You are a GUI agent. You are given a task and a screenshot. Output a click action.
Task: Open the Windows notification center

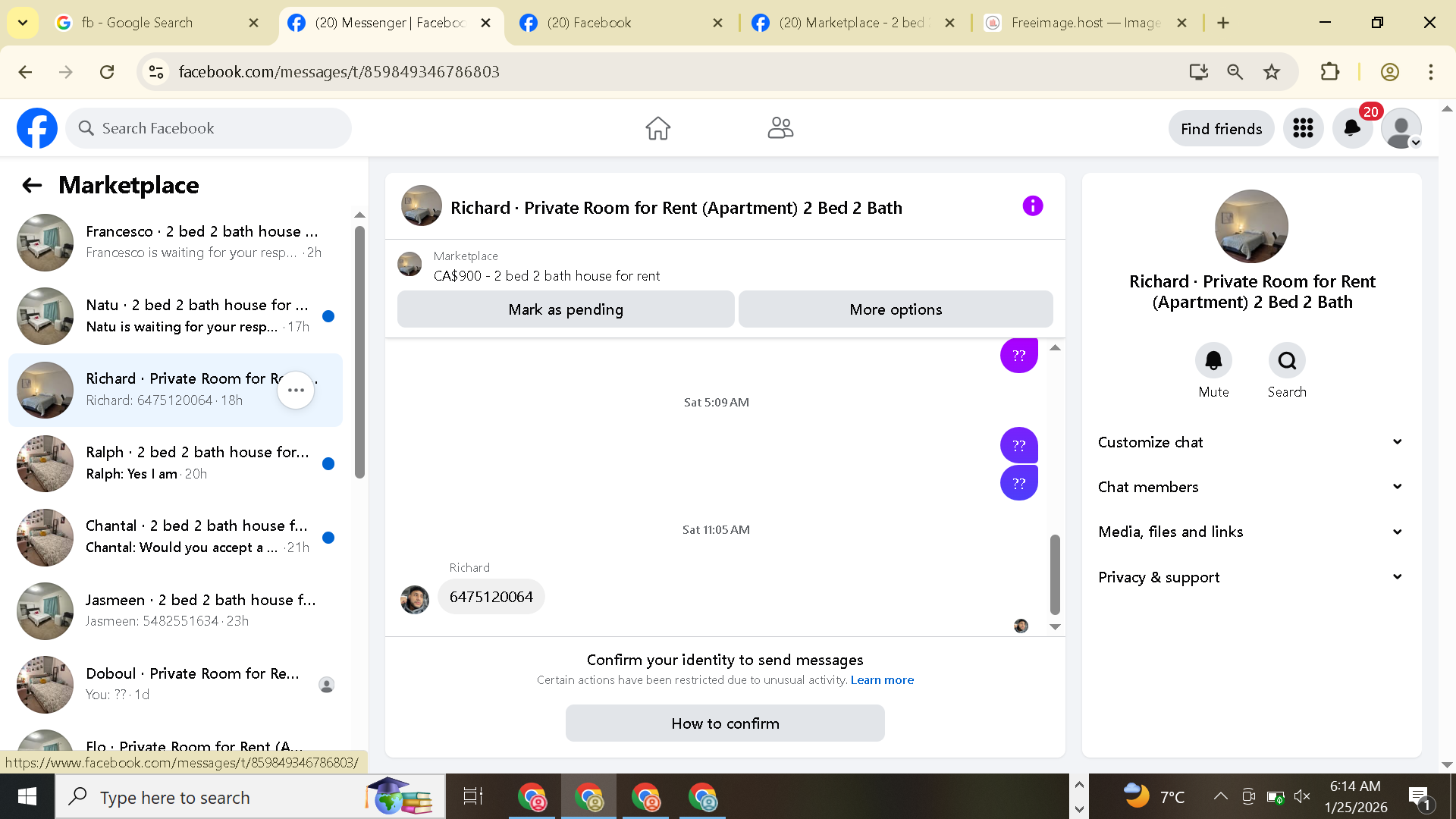(1419, 797)
